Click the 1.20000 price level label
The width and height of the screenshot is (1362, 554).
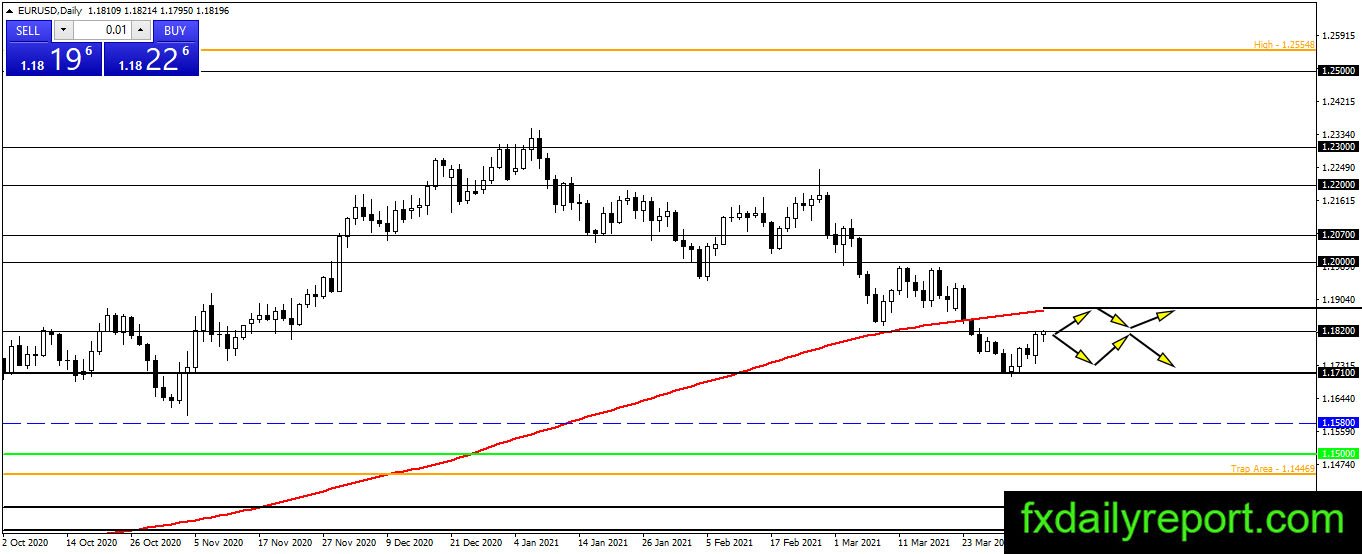1338,262
